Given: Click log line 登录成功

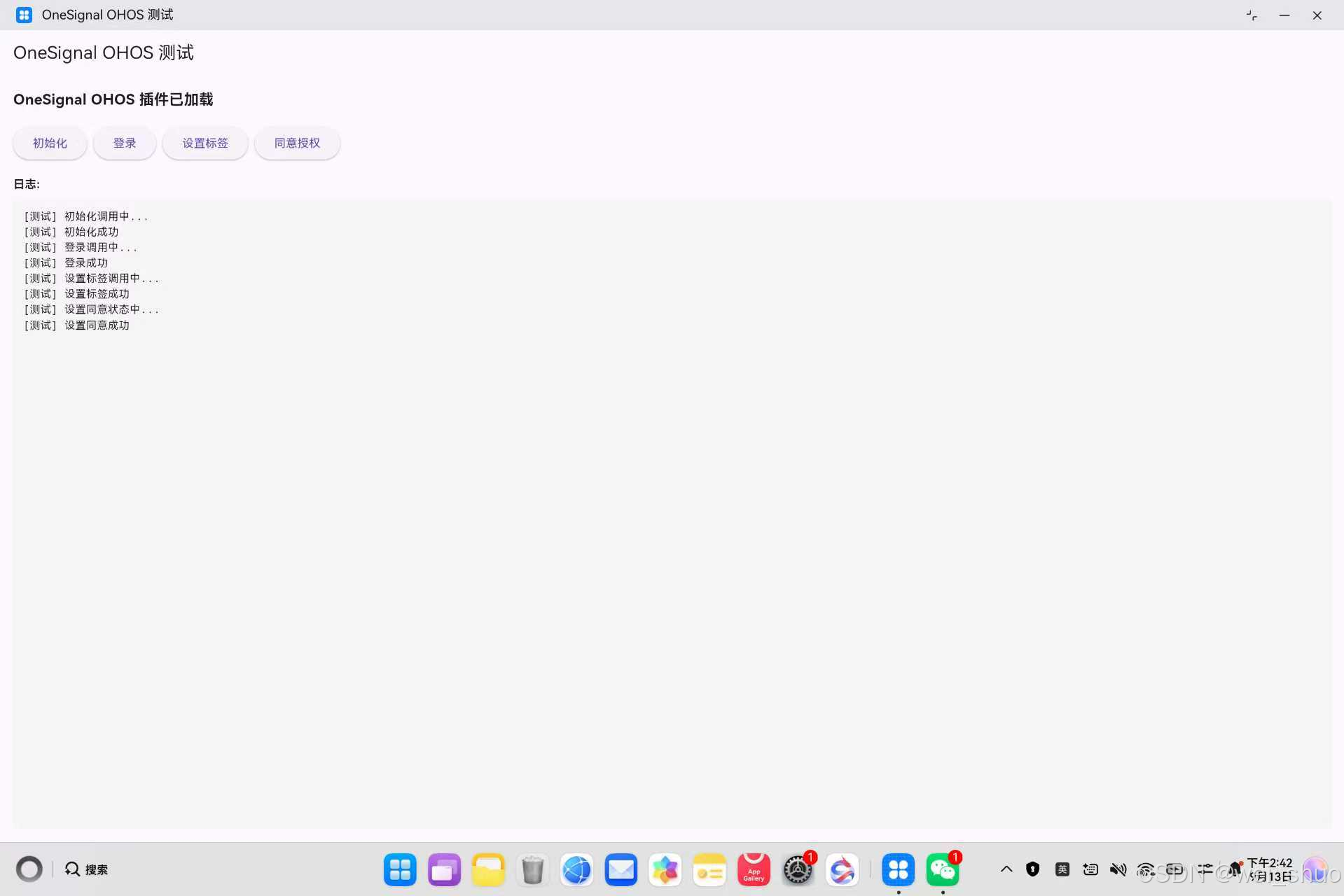Looking at the screenshot, I should (66, 262).
